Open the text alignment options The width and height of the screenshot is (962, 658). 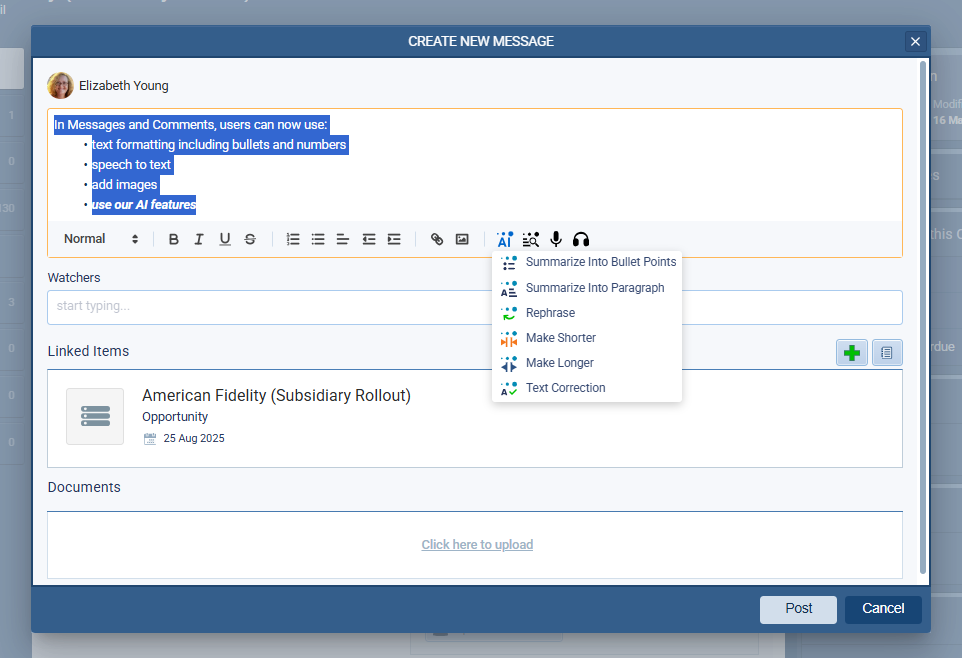[x=343, y=239]
